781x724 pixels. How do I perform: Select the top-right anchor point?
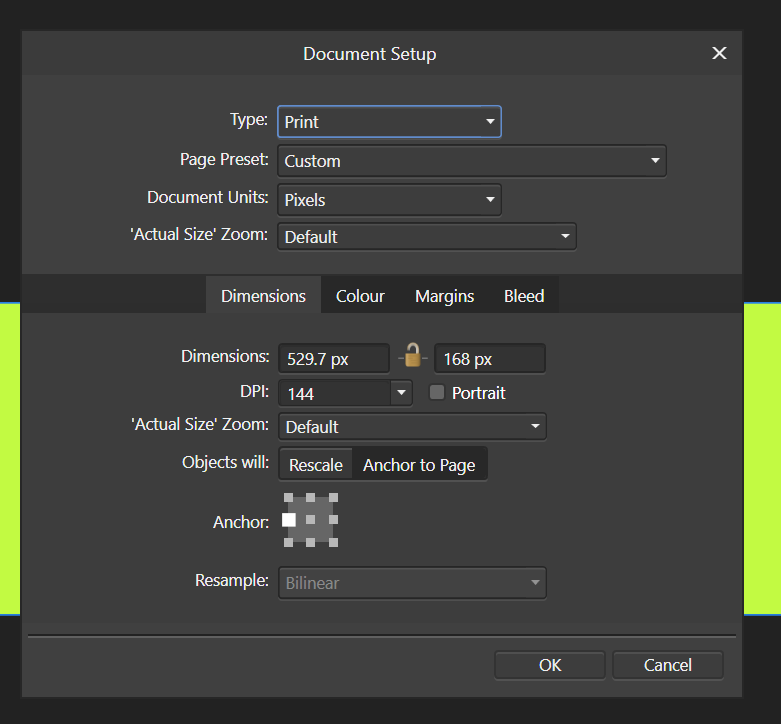(x=333, y=497)
